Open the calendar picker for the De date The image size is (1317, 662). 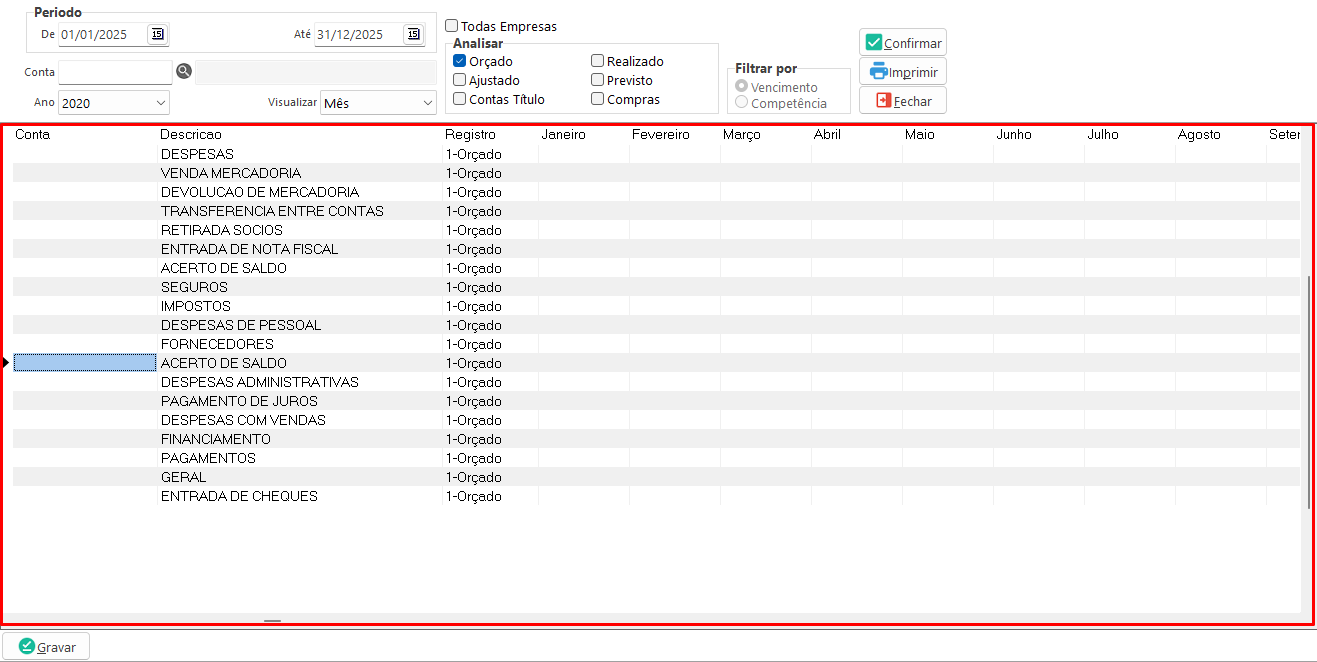pos(157,34)
